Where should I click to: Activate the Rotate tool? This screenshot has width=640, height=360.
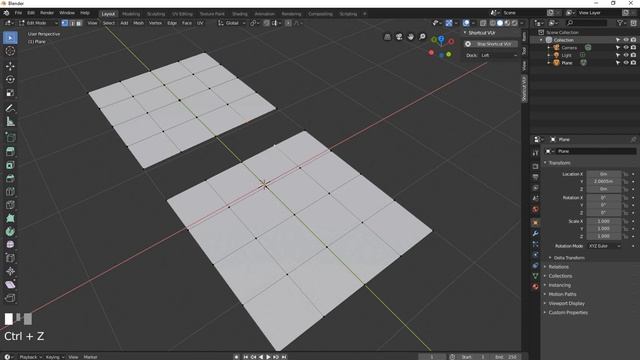tap(10, 79)
